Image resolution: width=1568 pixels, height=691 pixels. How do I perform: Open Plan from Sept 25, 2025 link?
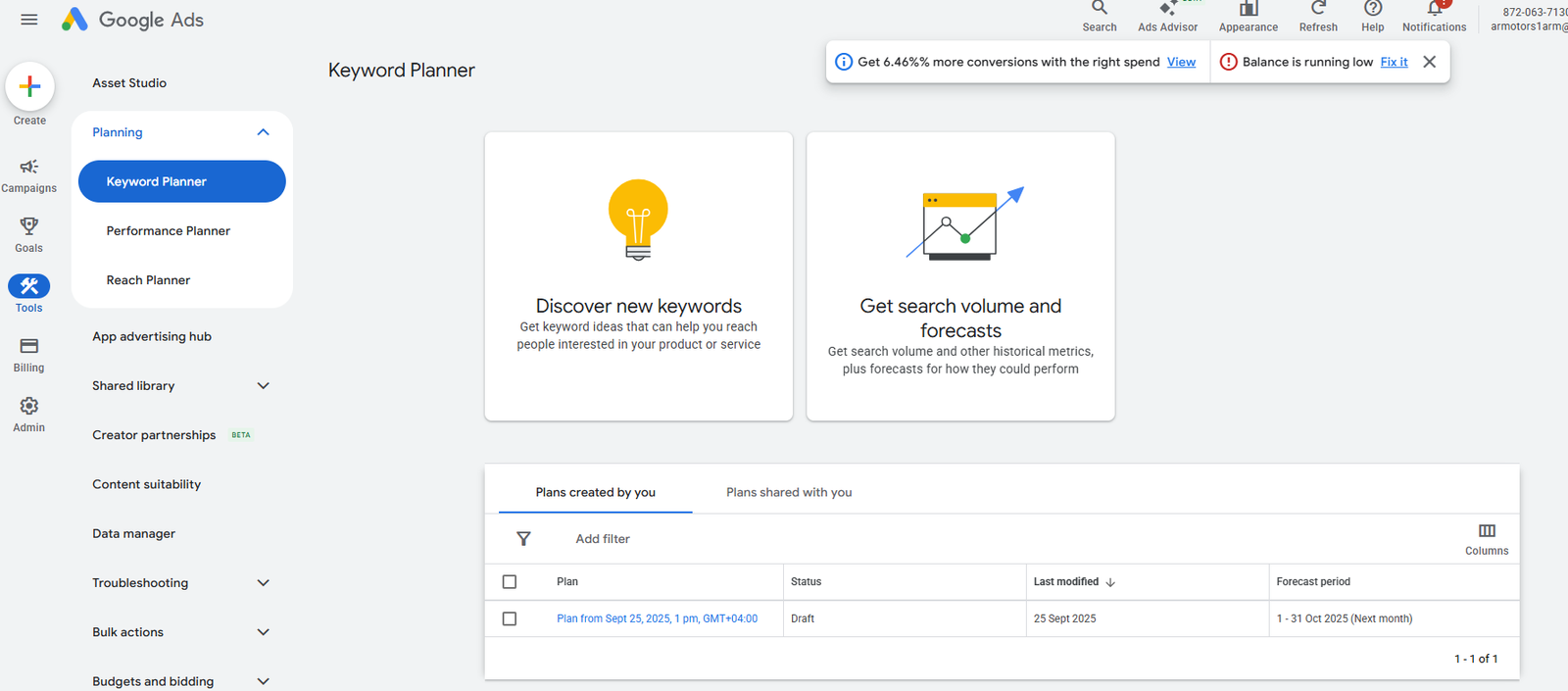pyautogui.click(x=657, y=619)
